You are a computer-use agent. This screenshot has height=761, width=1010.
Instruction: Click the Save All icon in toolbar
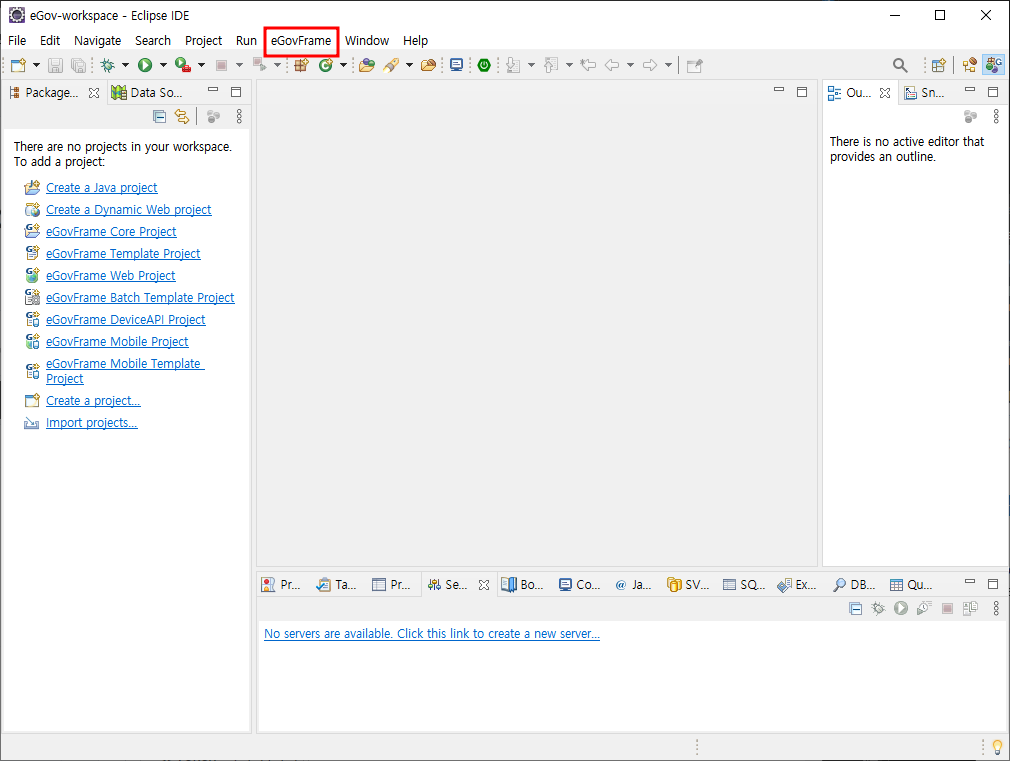pyautogui.click(x=78, y=65)
